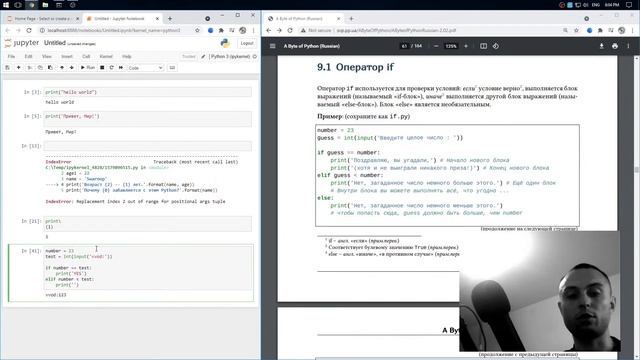The width and height of the screenshot is (640, 360).
Task: Move selected cell down with arrow icon
Action: [x=71, y=68]
